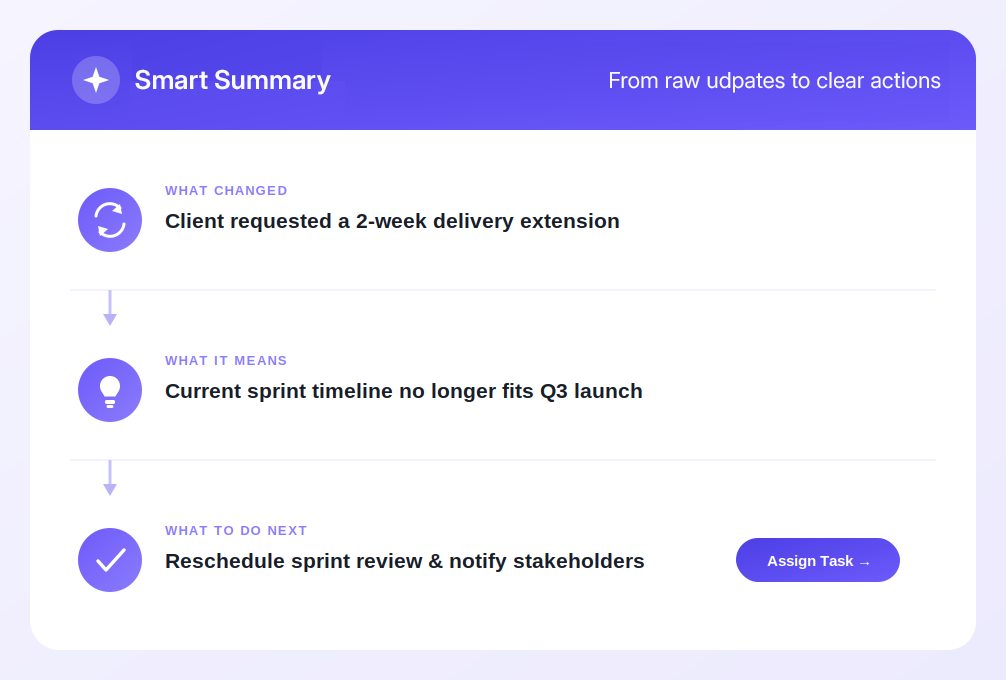1006x680 pixels.
Task: Click the down arrow below What It Means
Action: pos(110,478)
